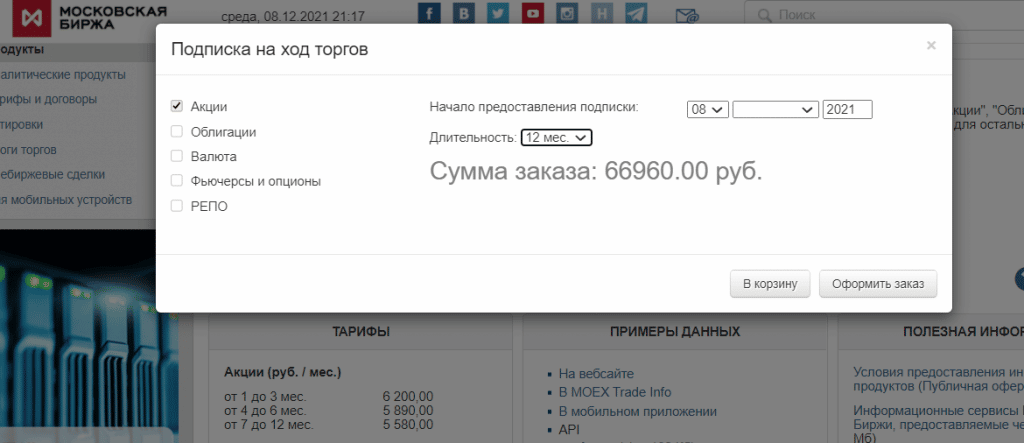Click the Подписка на ход торгов title
The image size is (1024, 443).
coord(270,50)
